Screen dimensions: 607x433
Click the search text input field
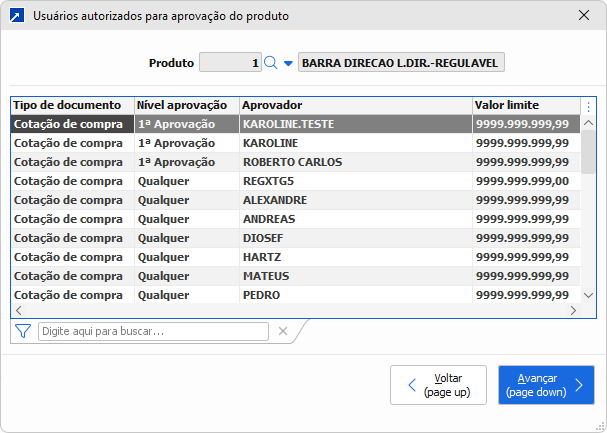pyautogui.click(x=153, y=331)
